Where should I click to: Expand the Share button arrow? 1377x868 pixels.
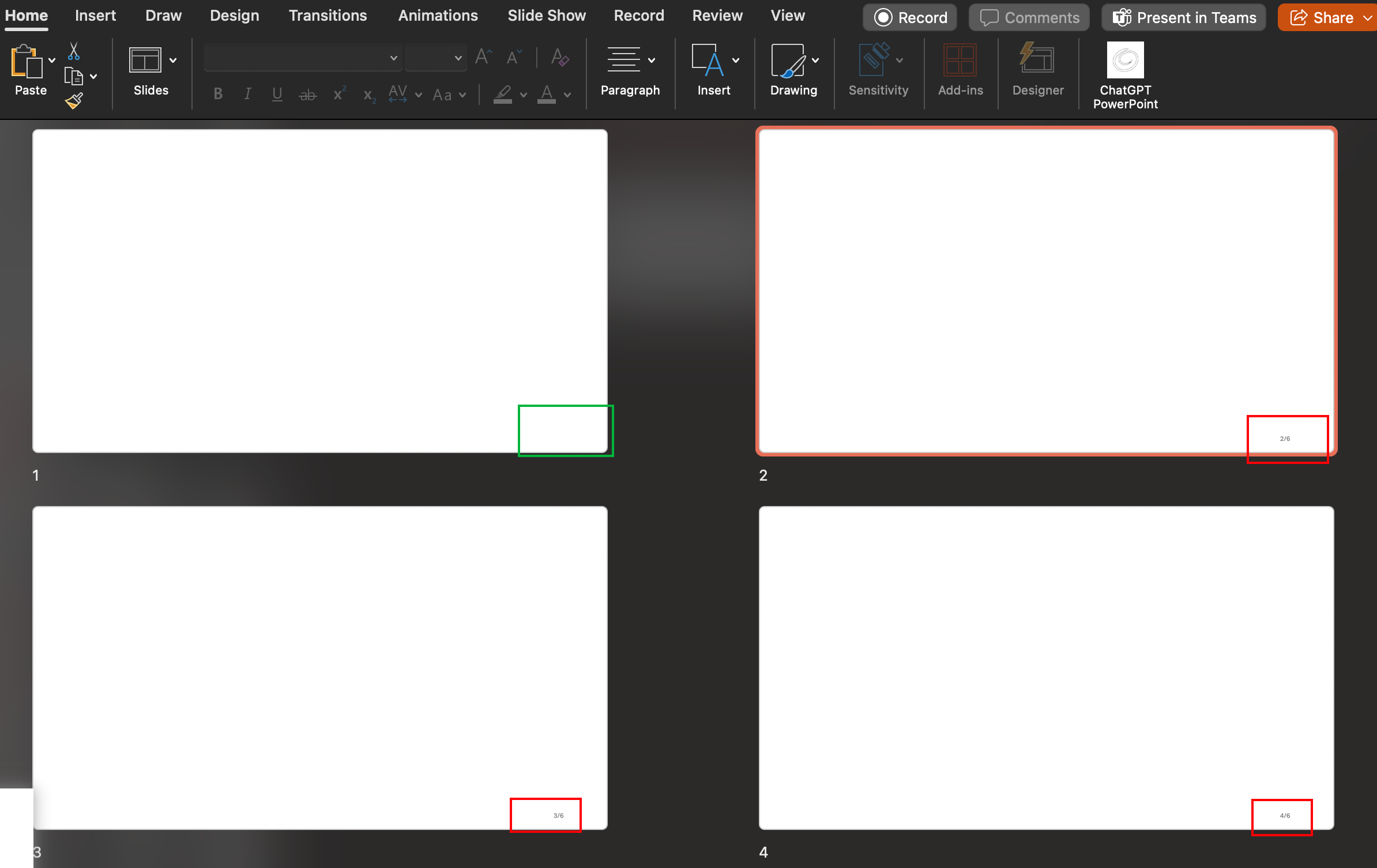[x=1368, y=18]
